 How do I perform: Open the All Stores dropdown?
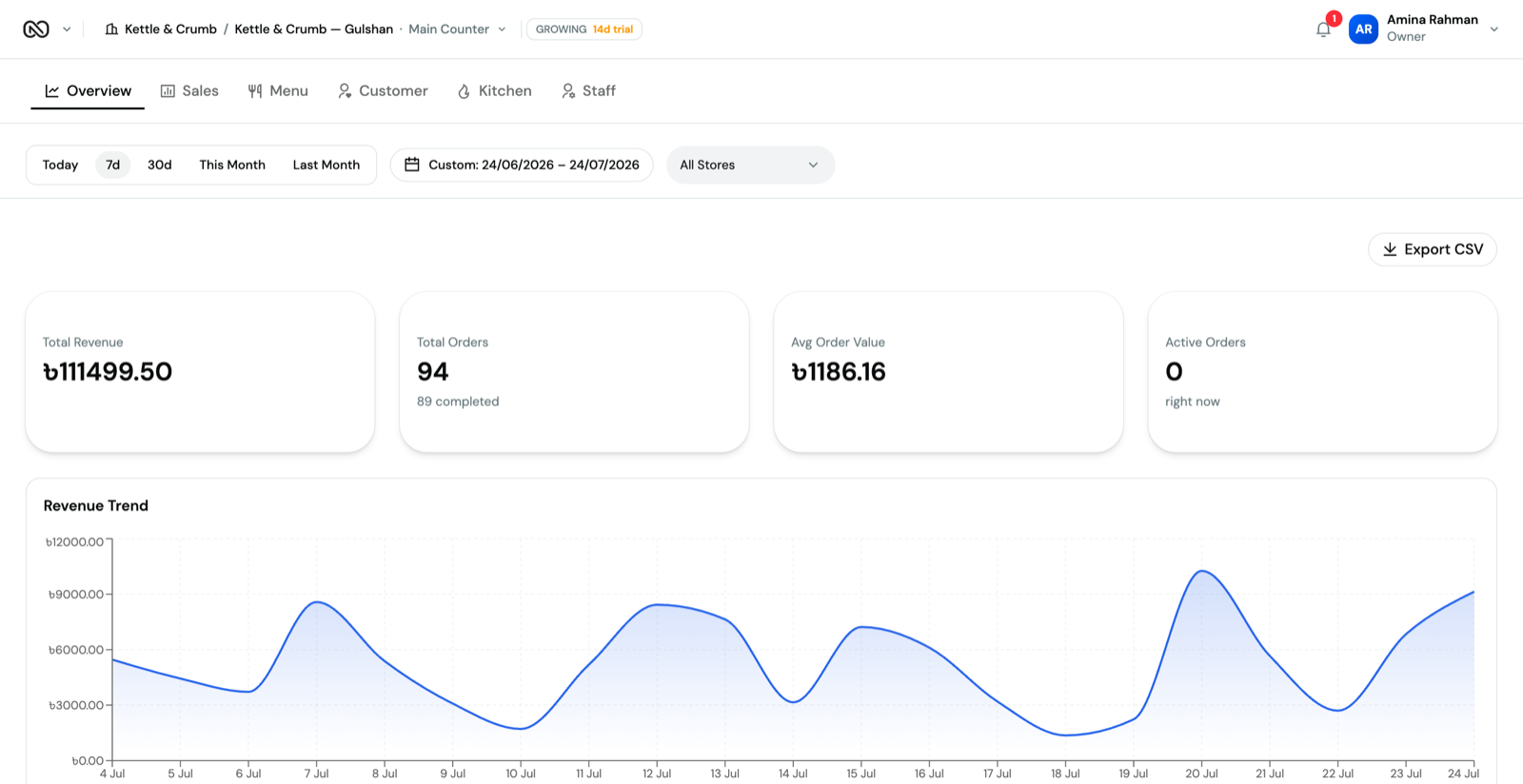pos(750,165)
